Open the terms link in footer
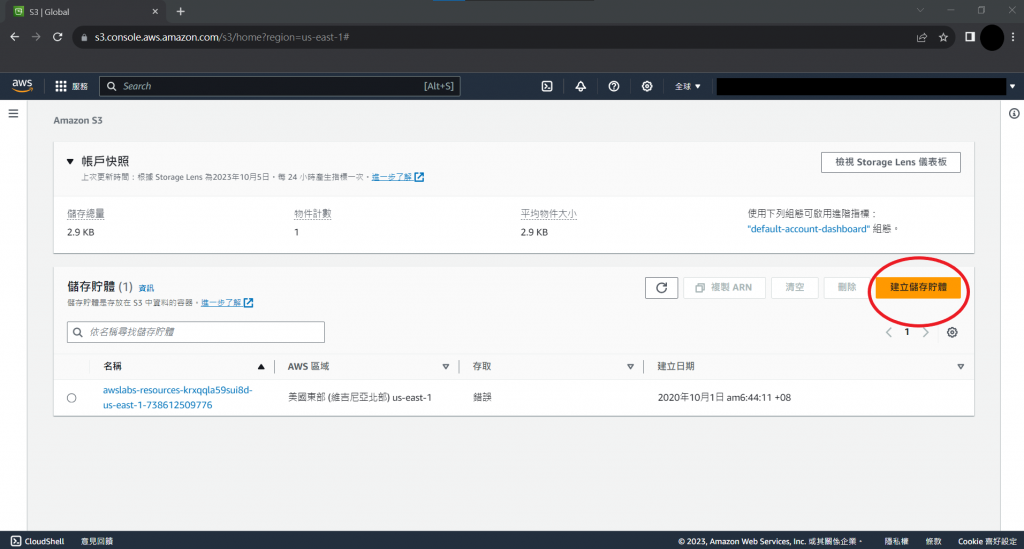The height and width of the screenshot is (549, 1024). coord(933,541)
